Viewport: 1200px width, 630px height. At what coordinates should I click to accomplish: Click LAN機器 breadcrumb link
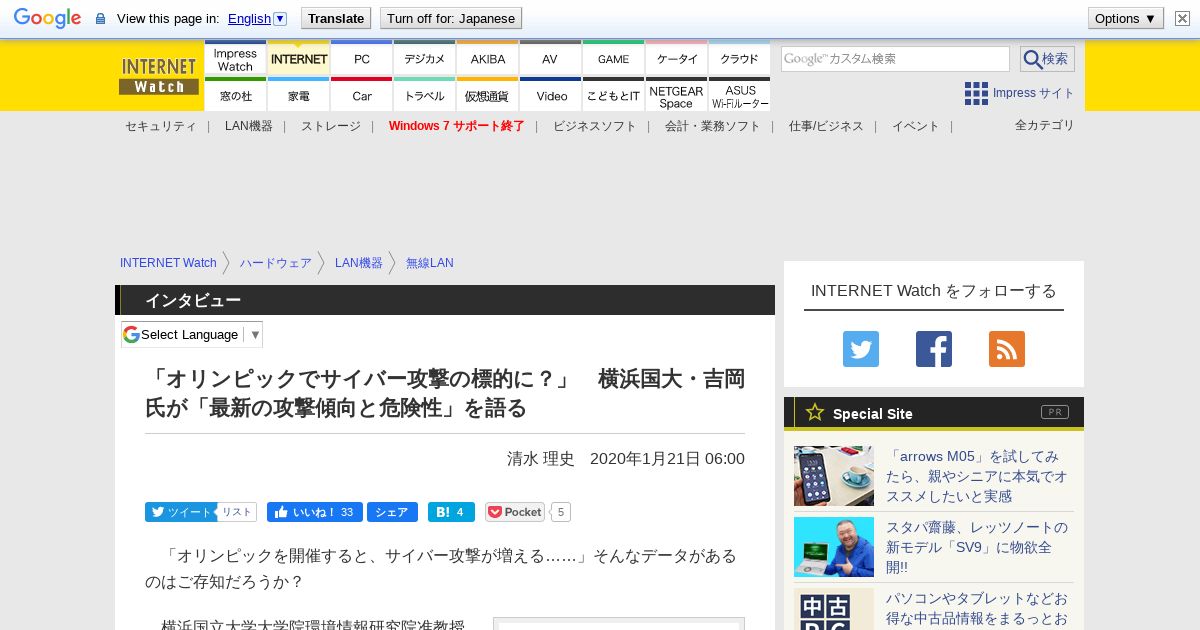[359, 263]
